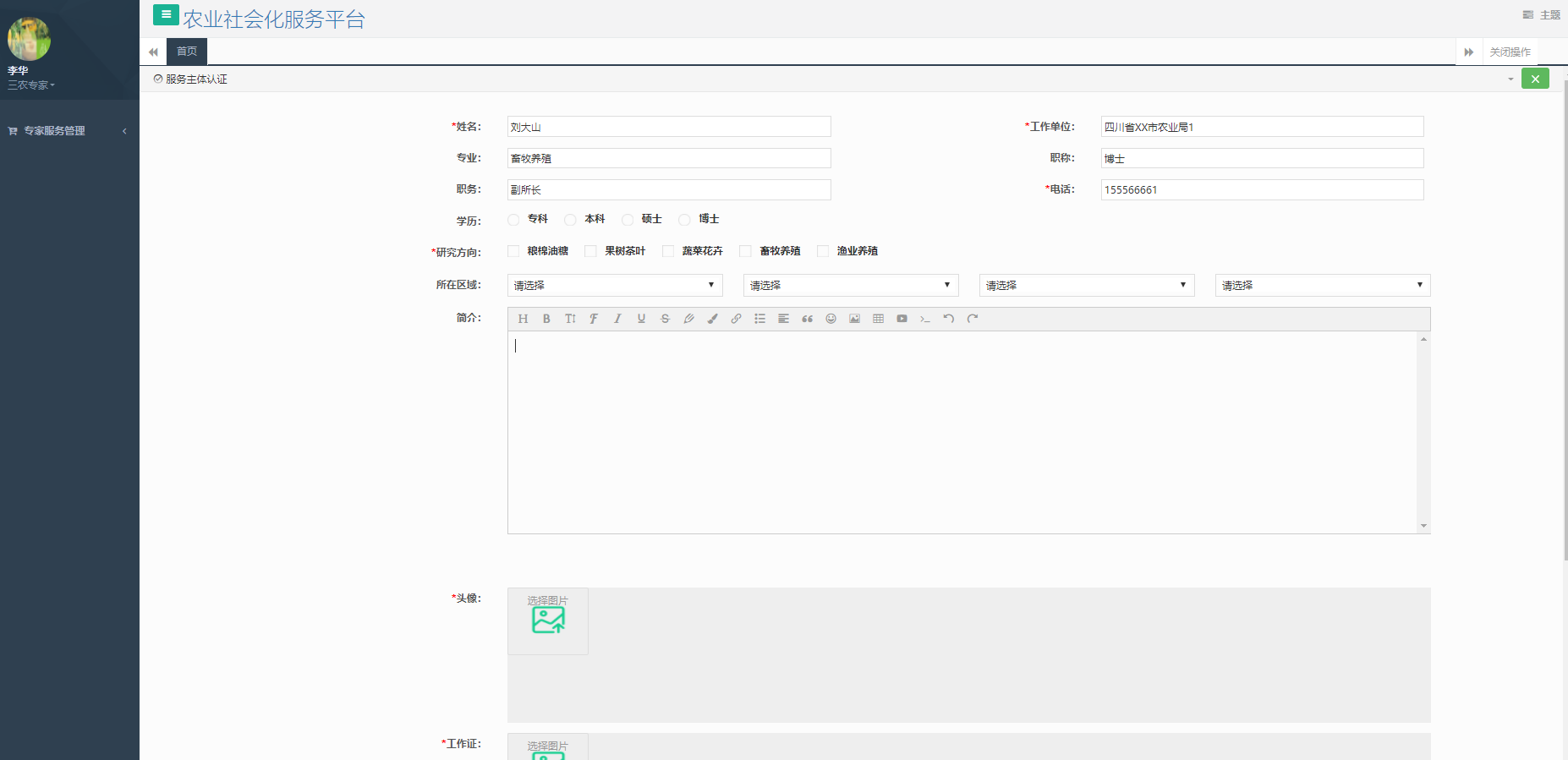Select the 硕士 education radio button
The height and width of the screenshot is (760, 1568).
click(628, 220)
